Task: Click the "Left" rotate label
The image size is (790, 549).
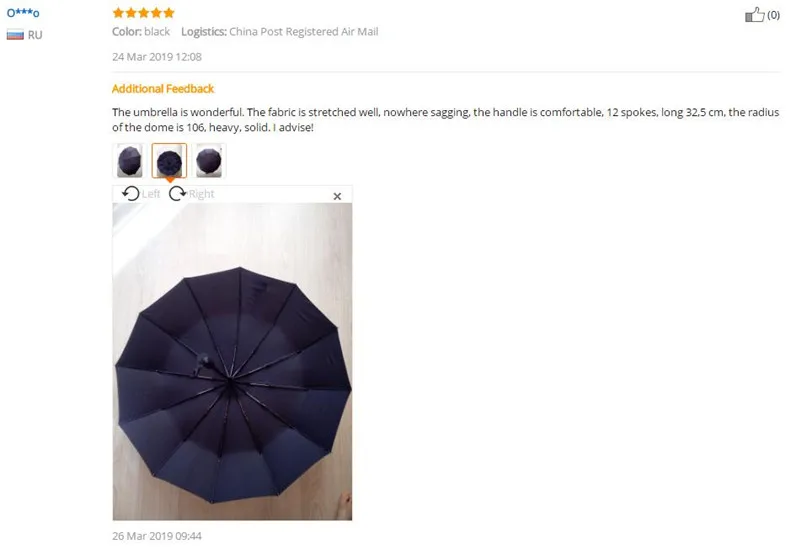Action: coord(151,194)
